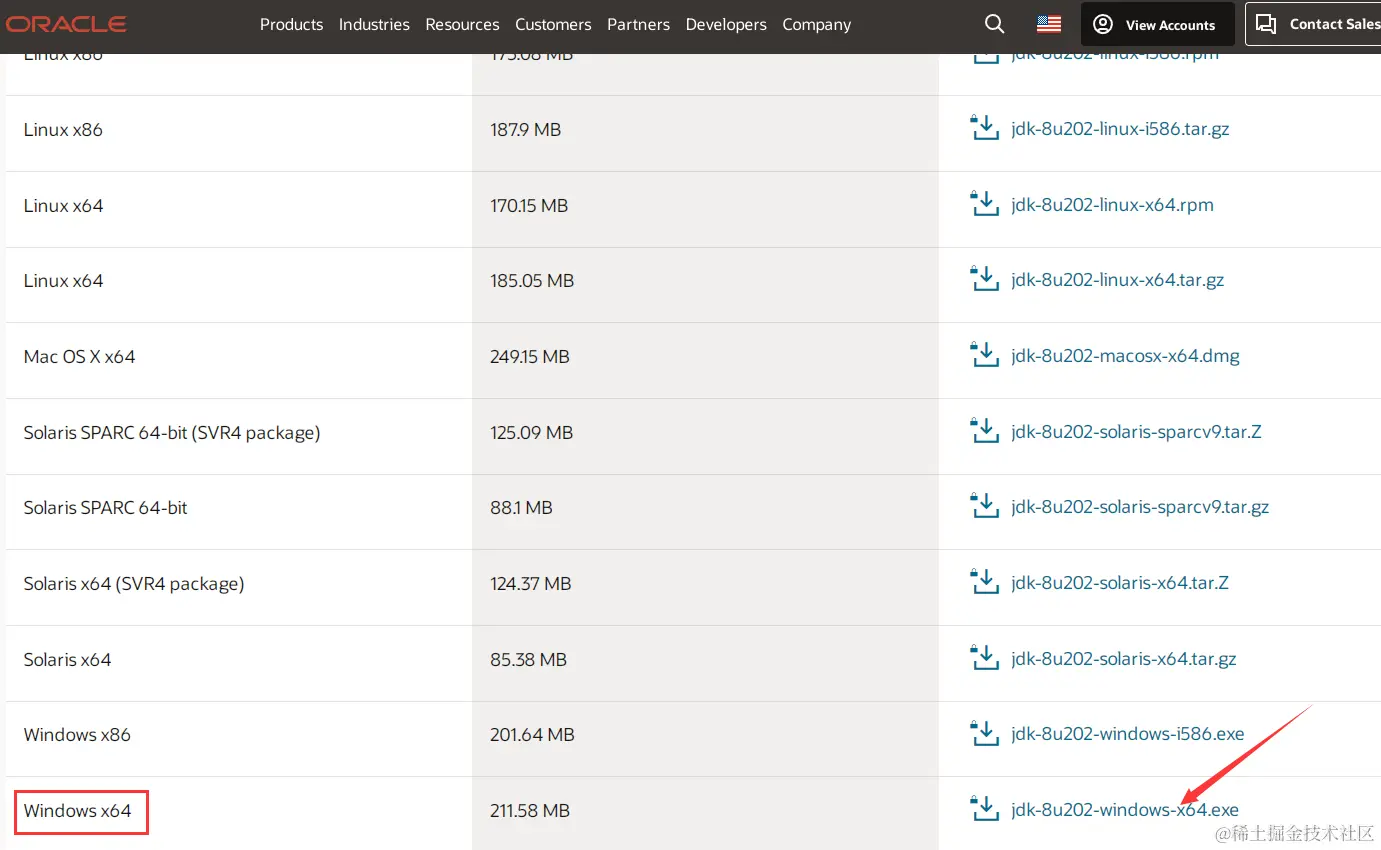1381x850 pixels.
Task: Click download icon for windows-x64.exe
Action: (985, 809)
